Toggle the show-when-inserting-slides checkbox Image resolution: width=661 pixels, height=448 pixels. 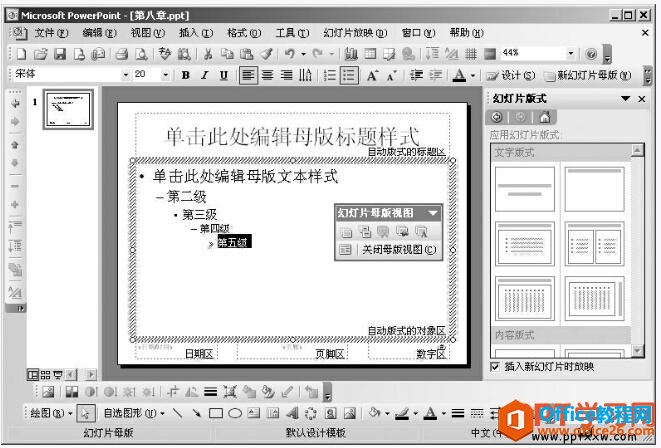pyautogui.click(x=495, y=367)
